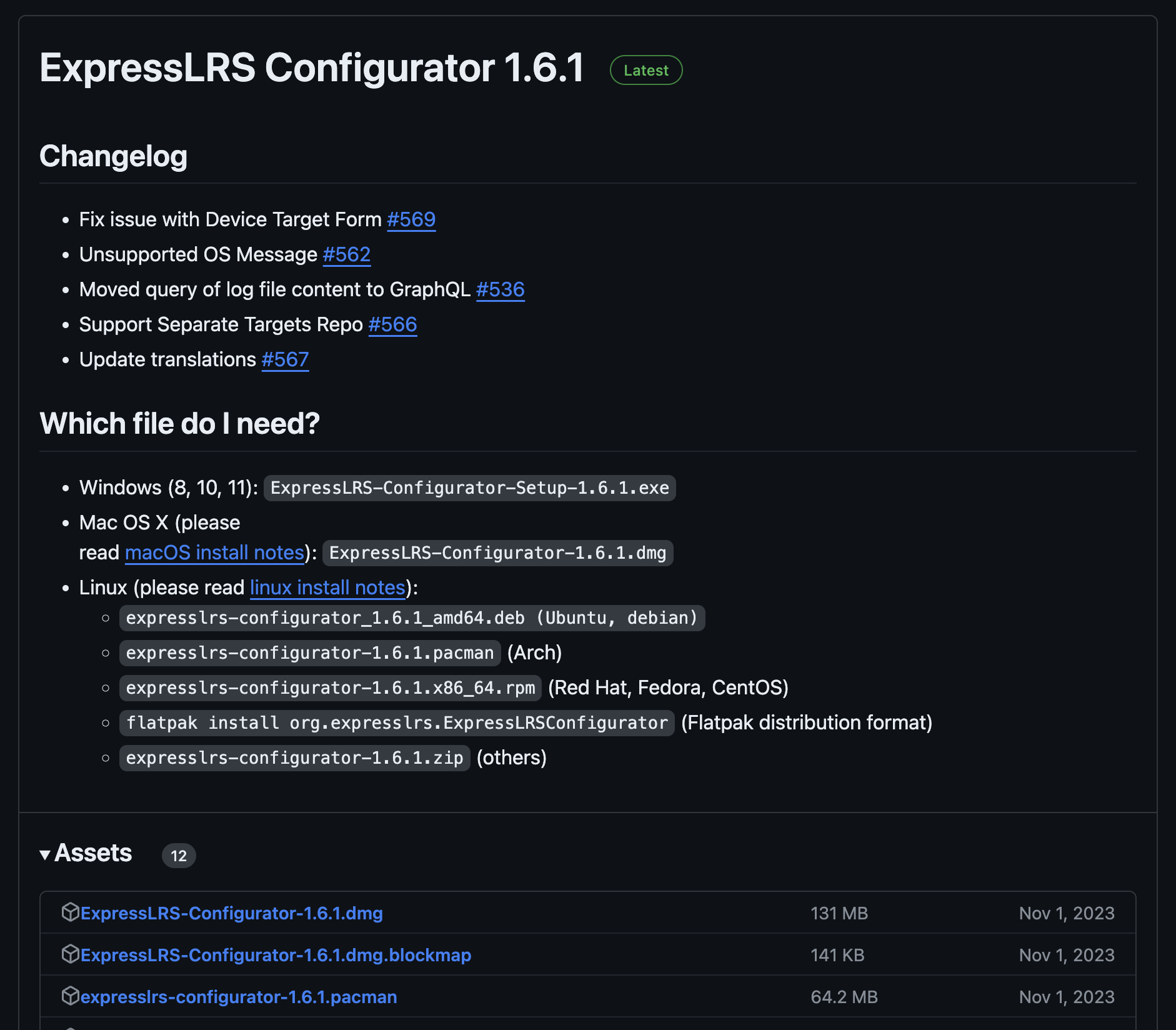This screenshot has width=1176, height=1030.
Task: Click the package icon beside ExpressLRS-Configurator-1.6.1.dmg
Action: coord(71,912)
